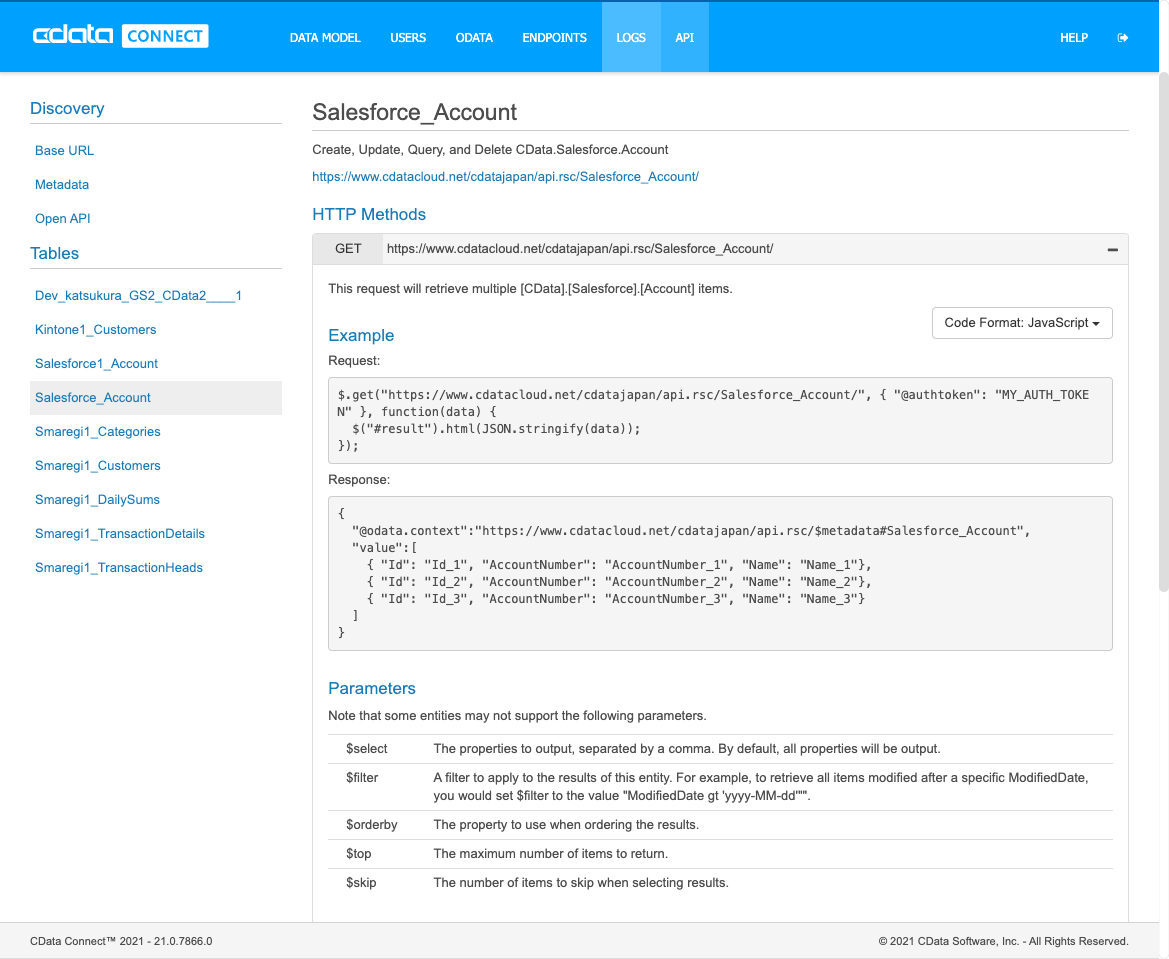Image resolution: width=1169 pixels, height=959 pixels.
Task: Open the HELP link
Action: [1074, 37]
